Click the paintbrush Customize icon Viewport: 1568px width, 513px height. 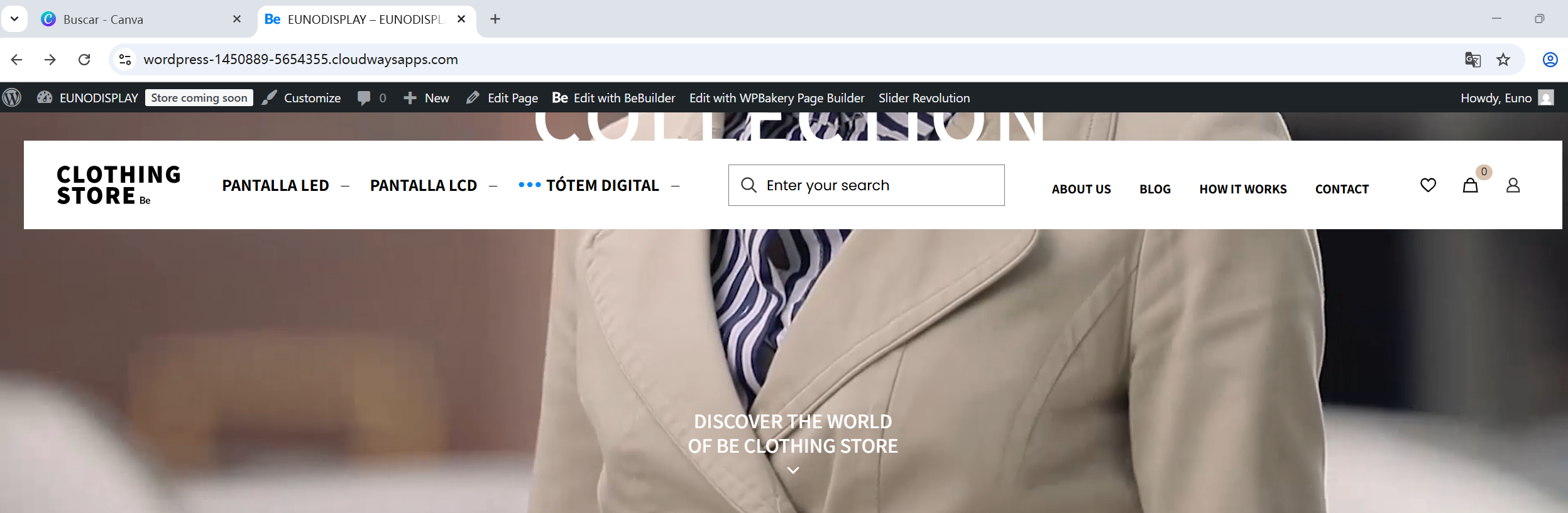[270, 97]
